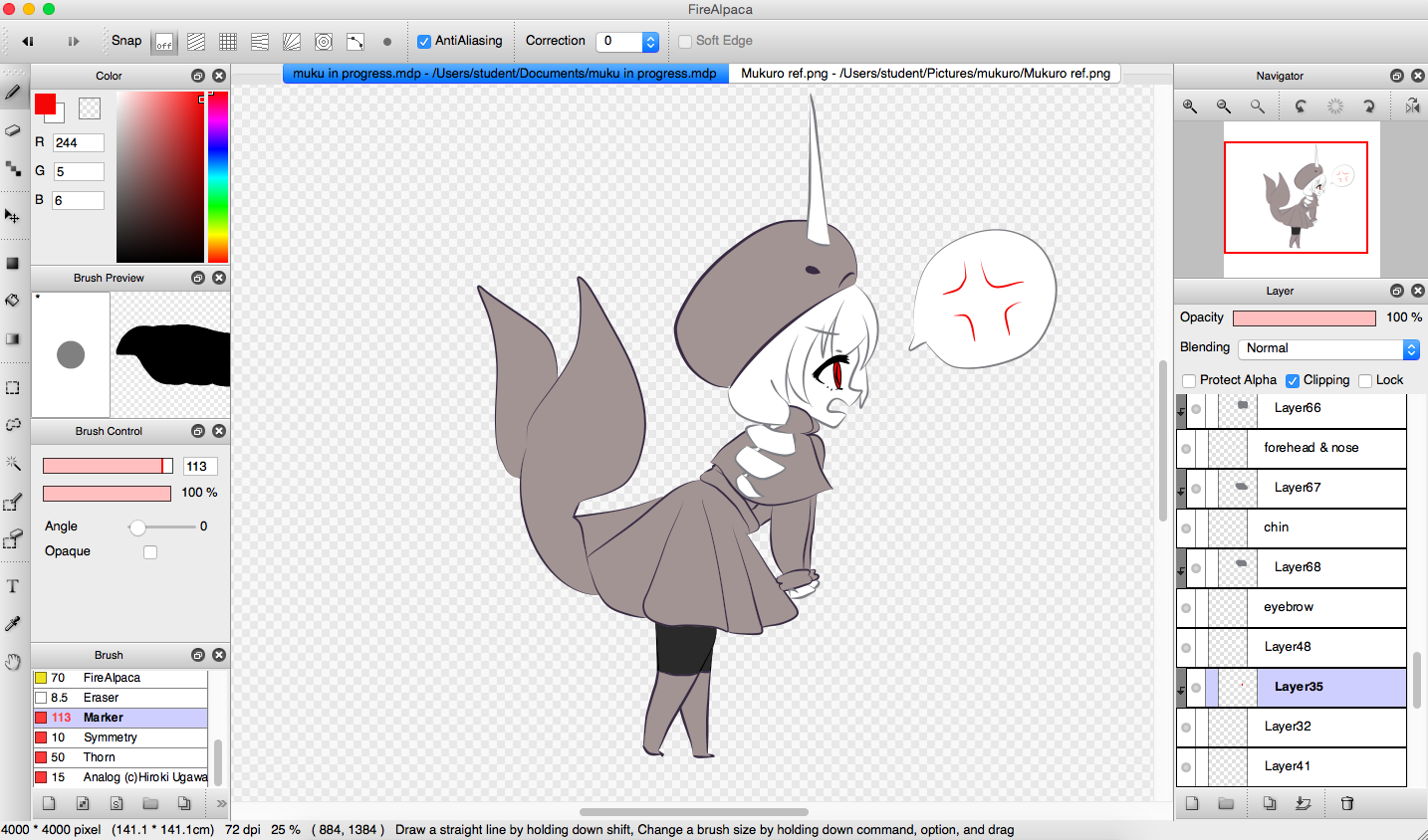Click the layer Opacity slider
The height and width of the screenshot is (840, 1428).
pos(1305,318)
